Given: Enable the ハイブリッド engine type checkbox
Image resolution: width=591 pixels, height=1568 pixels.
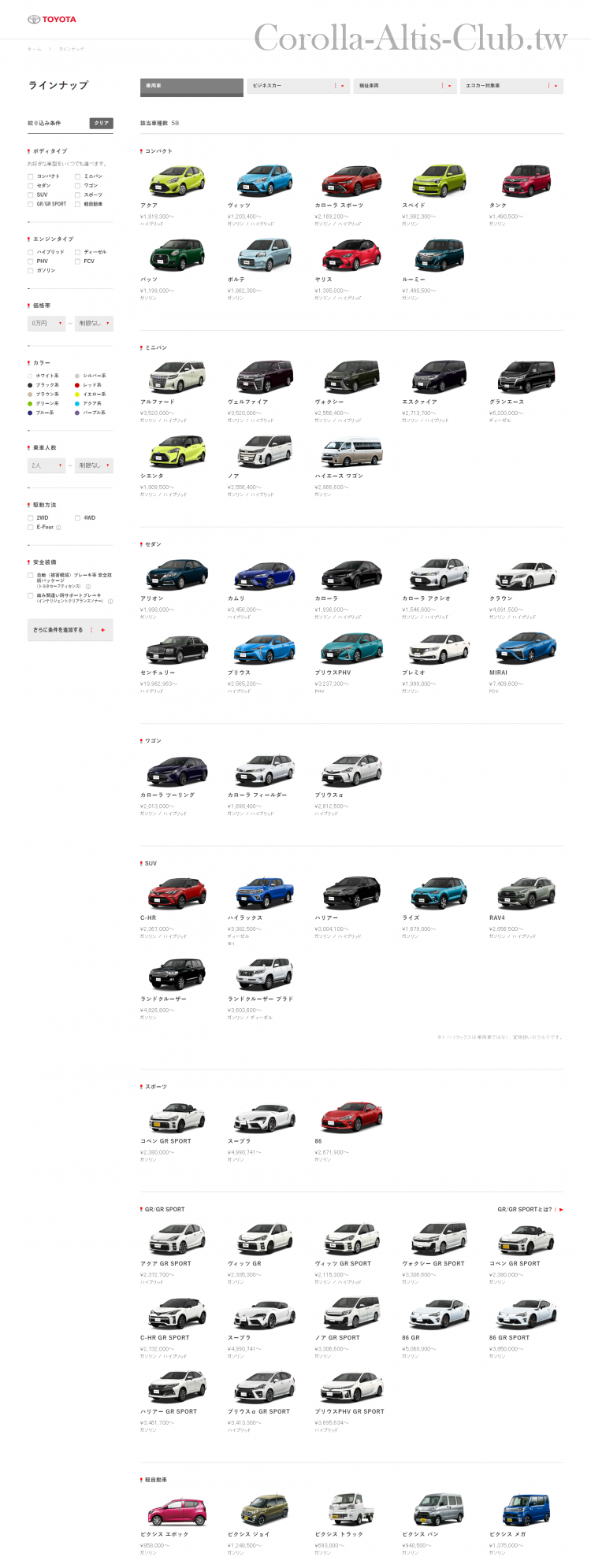Looking at the screenshot, I should point(31,252).
